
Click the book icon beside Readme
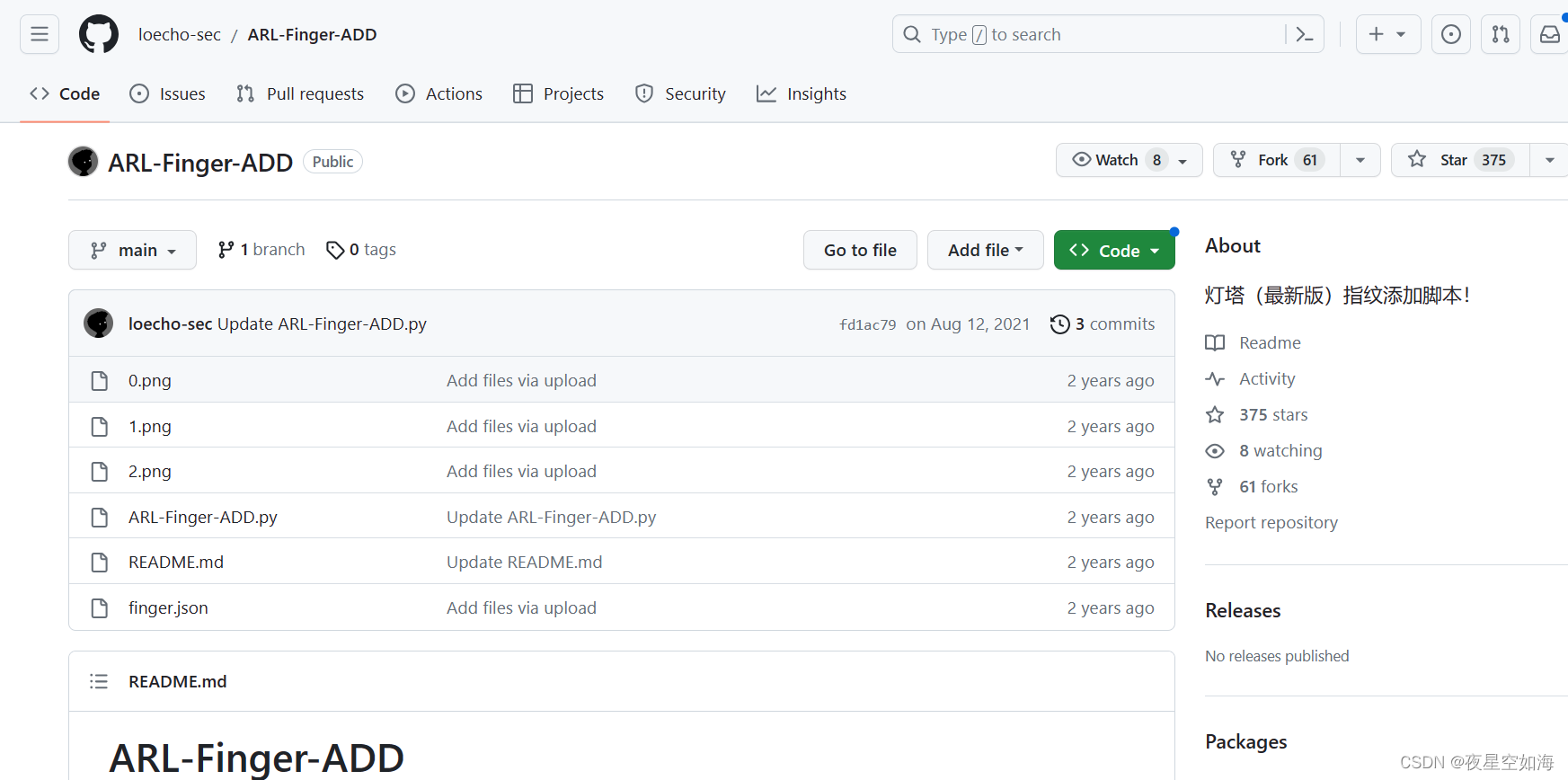pos(1215,342)
